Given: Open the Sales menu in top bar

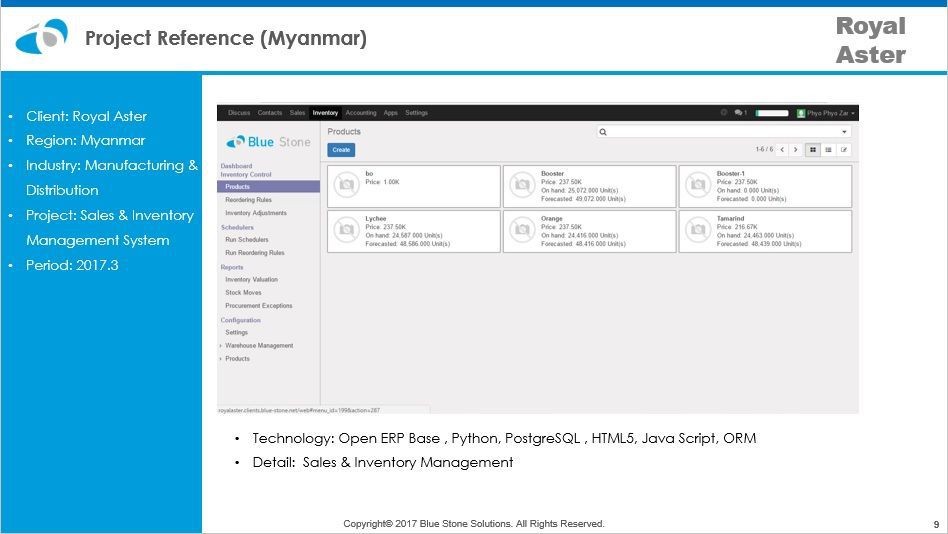Looking at the screenshot, I should pyautogui.click(x=297, y=113).
